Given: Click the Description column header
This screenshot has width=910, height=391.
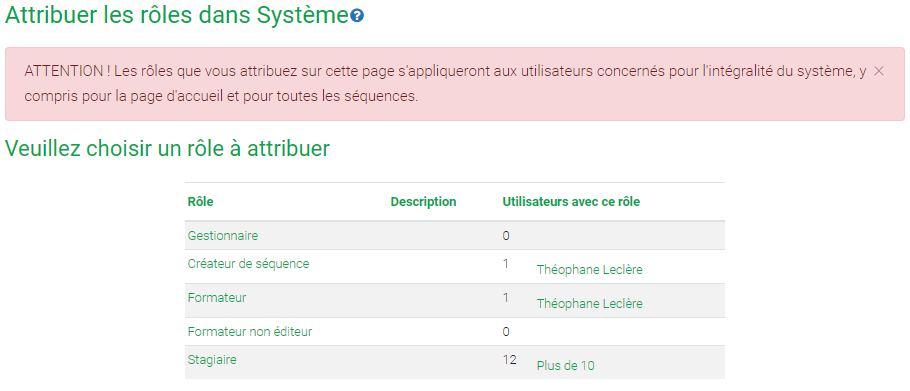Looking at the screenshot, I should click(x=424, y=202).
